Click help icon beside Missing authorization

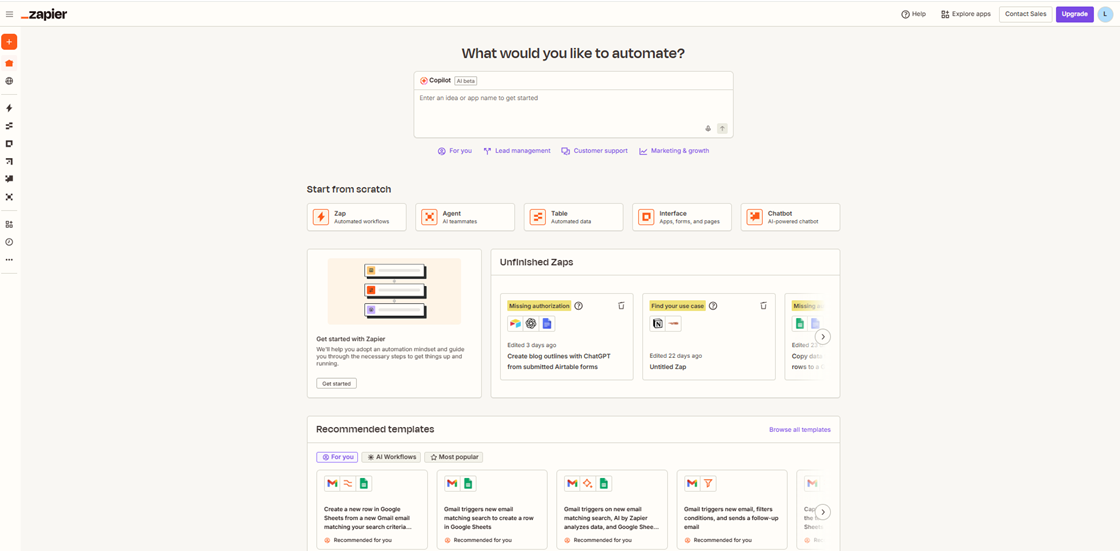point(579,306)
